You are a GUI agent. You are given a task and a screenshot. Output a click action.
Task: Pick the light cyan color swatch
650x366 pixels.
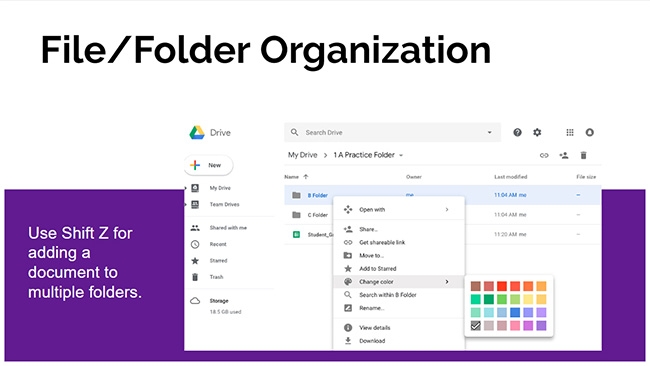(x=489, y=312)
